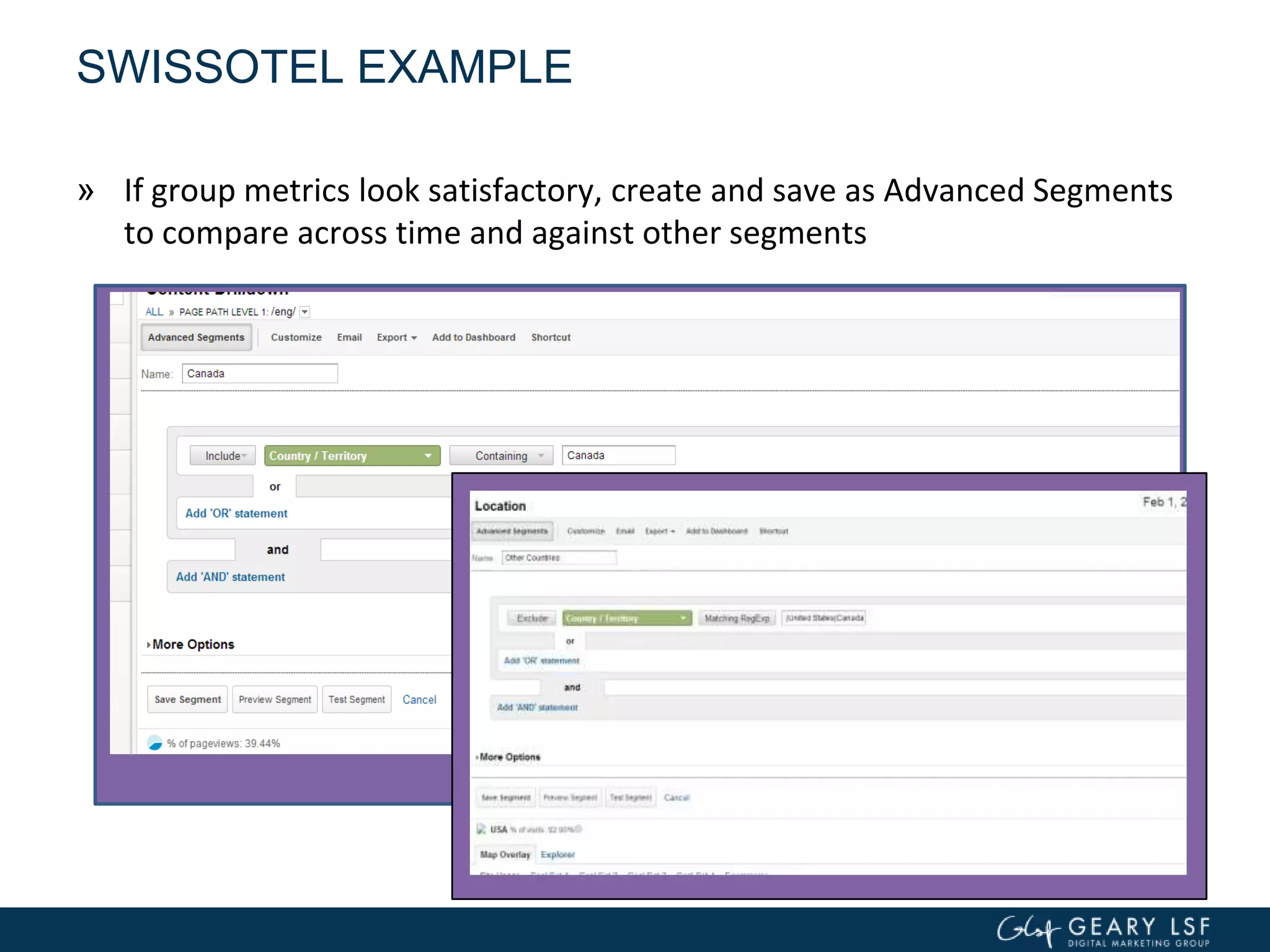Click Shortcut in the Location window toolbar
The image size is (1270, 952).
(x=773, y=531)
